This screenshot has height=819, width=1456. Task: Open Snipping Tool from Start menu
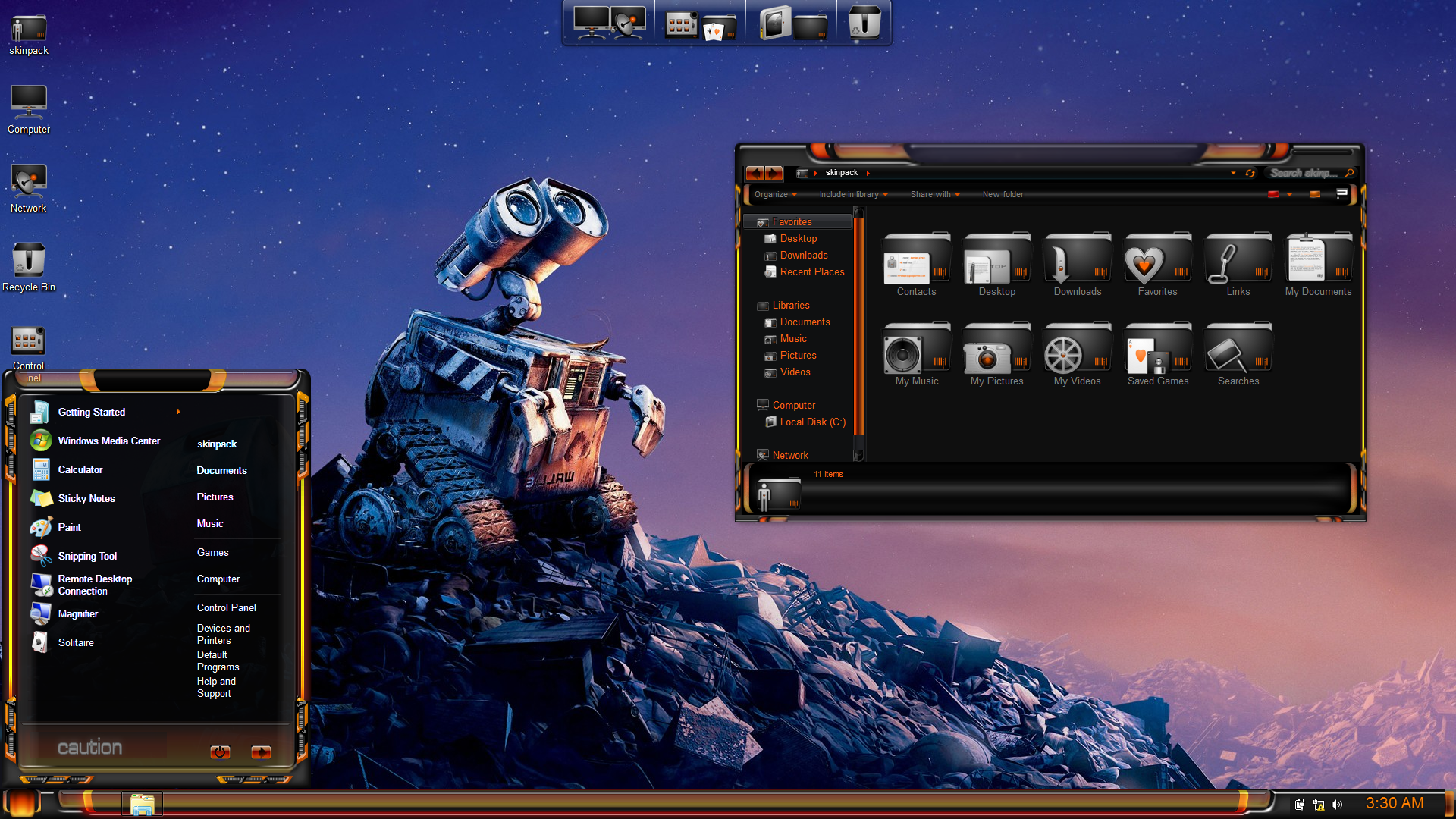87,556
